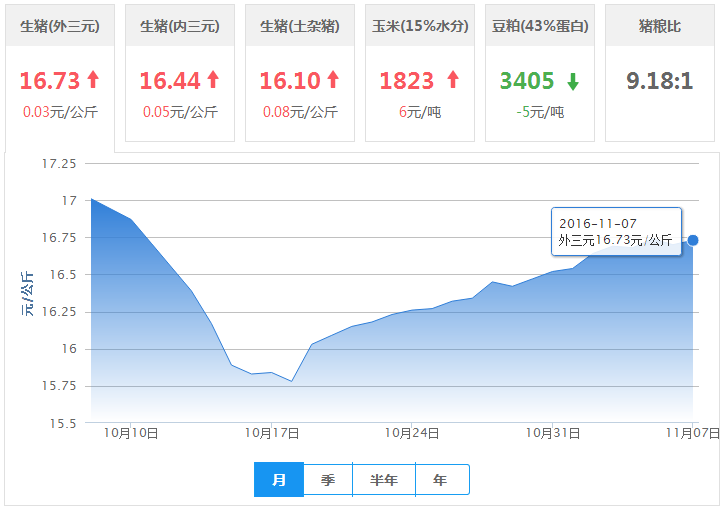
Task: Click the 16.75 y-axis label
Action: [x=59, y=238]
